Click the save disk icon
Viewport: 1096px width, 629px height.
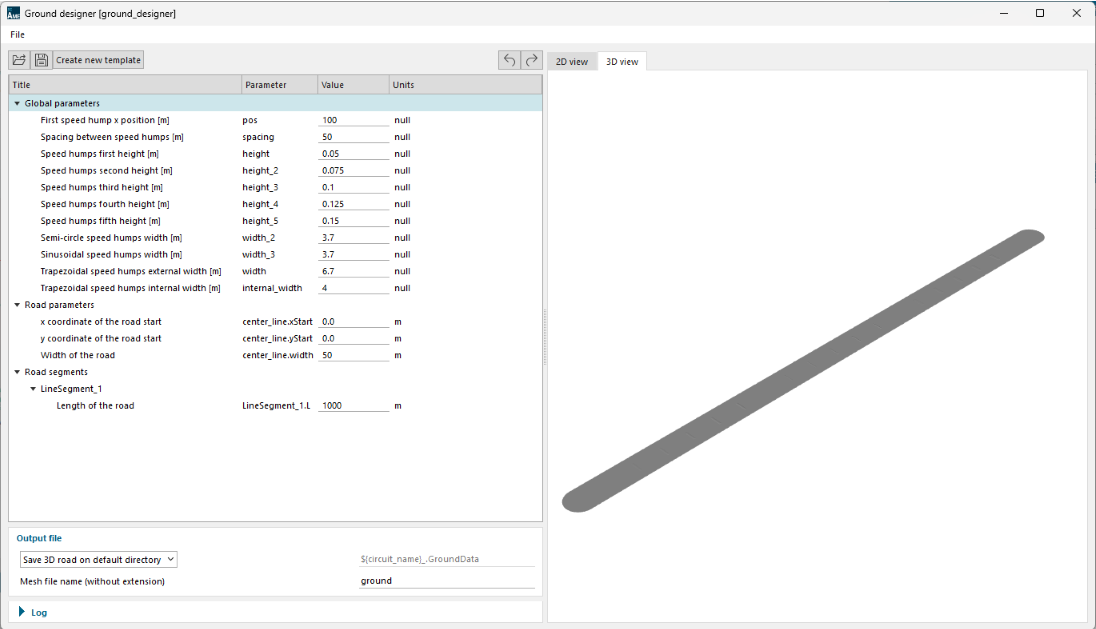41,60
